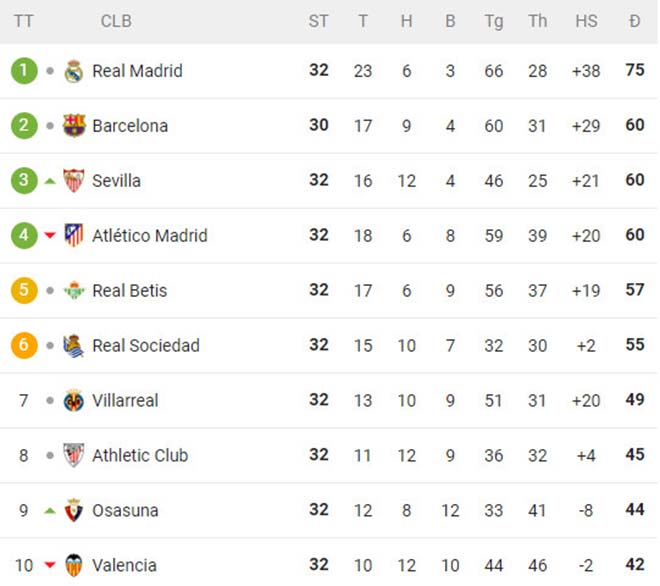Click the Real Madrid club crest
The image size is (660, 586).
(x=74, y=71)
